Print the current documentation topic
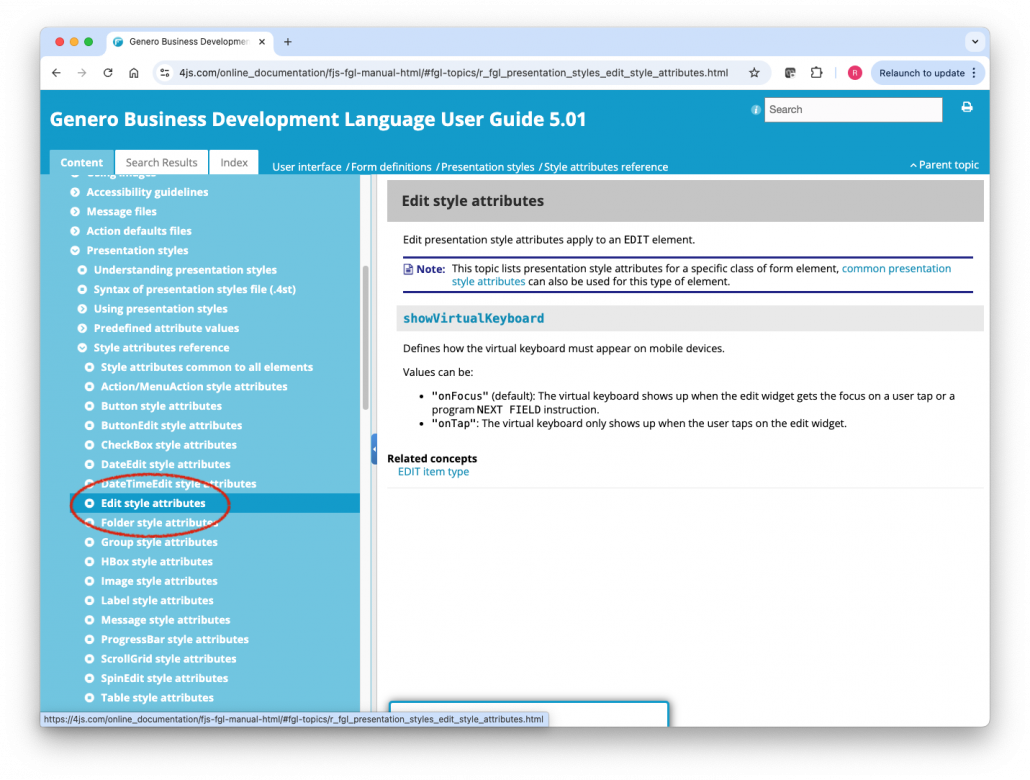Image resolution: width=1030 pixels, height=780 pixels. pos(967,107)
